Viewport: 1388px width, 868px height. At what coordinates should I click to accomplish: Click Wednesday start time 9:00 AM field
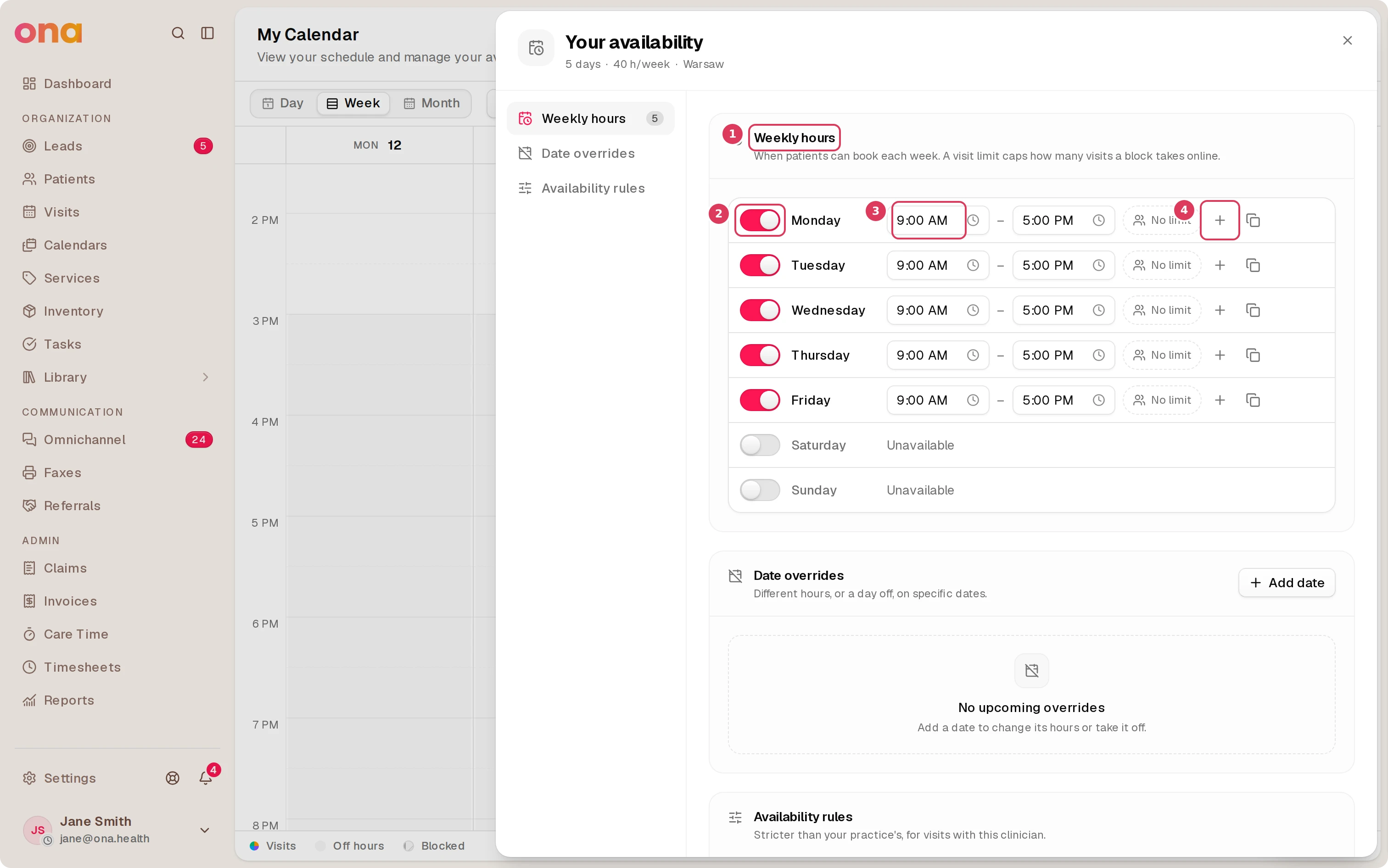tap(937, 310)
